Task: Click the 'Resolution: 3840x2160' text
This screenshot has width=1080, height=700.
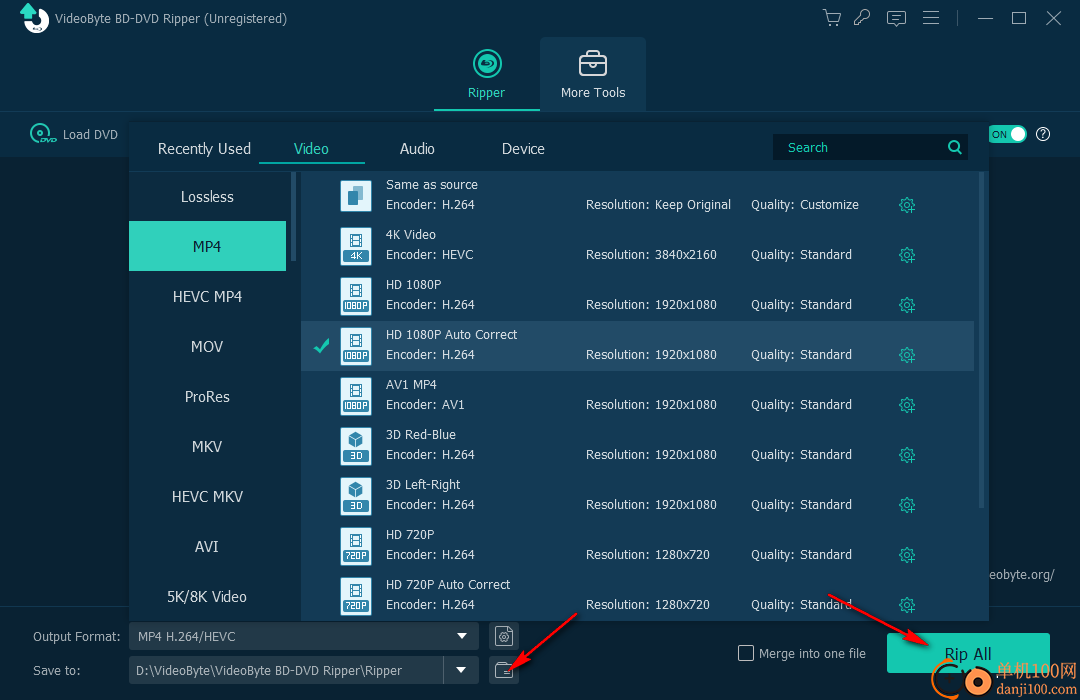Action: click(x=651, y=255)
